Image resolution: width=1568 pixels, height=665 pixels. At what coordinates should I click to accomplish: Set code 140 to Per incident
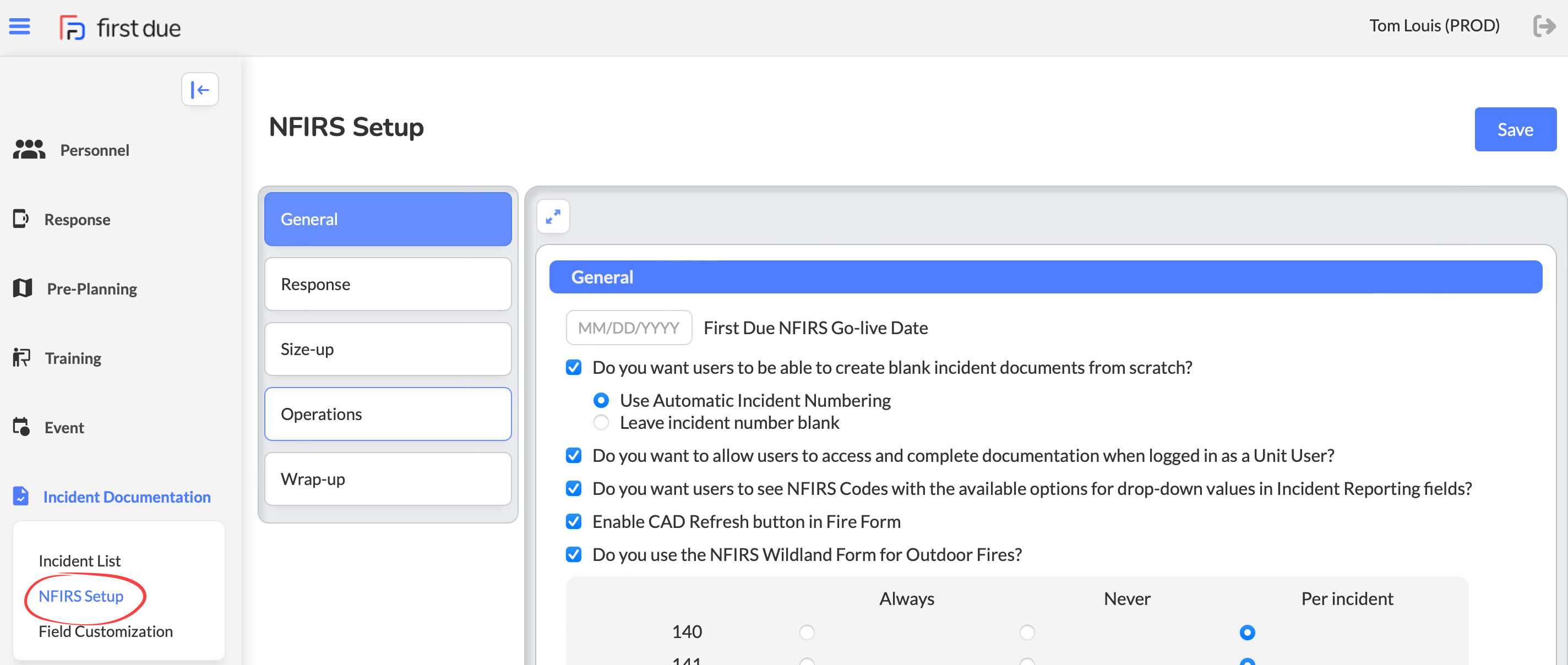[1247, 632]
